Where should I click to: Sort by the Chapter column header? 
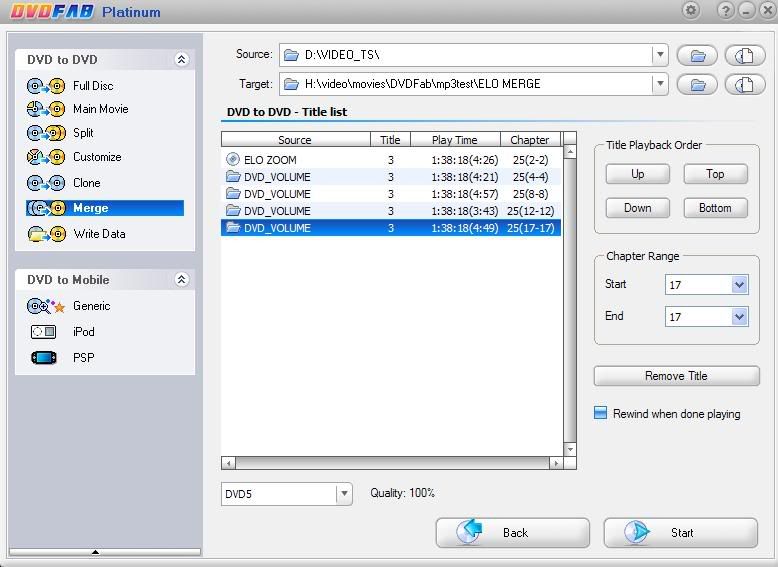click(530, 140)
